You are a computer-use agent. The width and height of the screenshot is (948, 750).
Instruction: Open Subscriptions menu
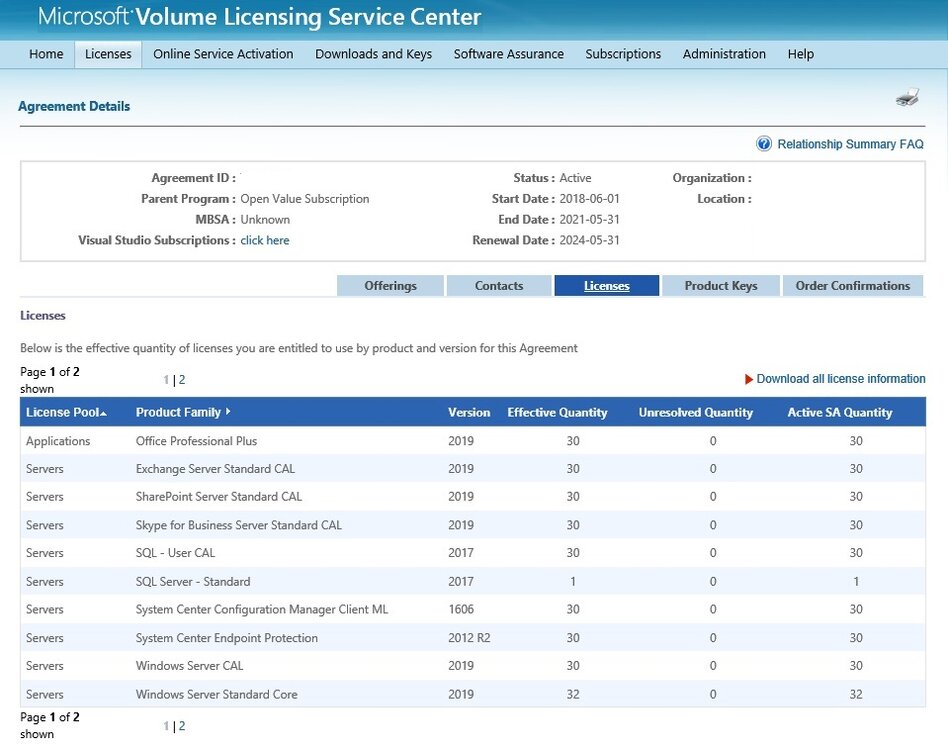click(623, 54)
